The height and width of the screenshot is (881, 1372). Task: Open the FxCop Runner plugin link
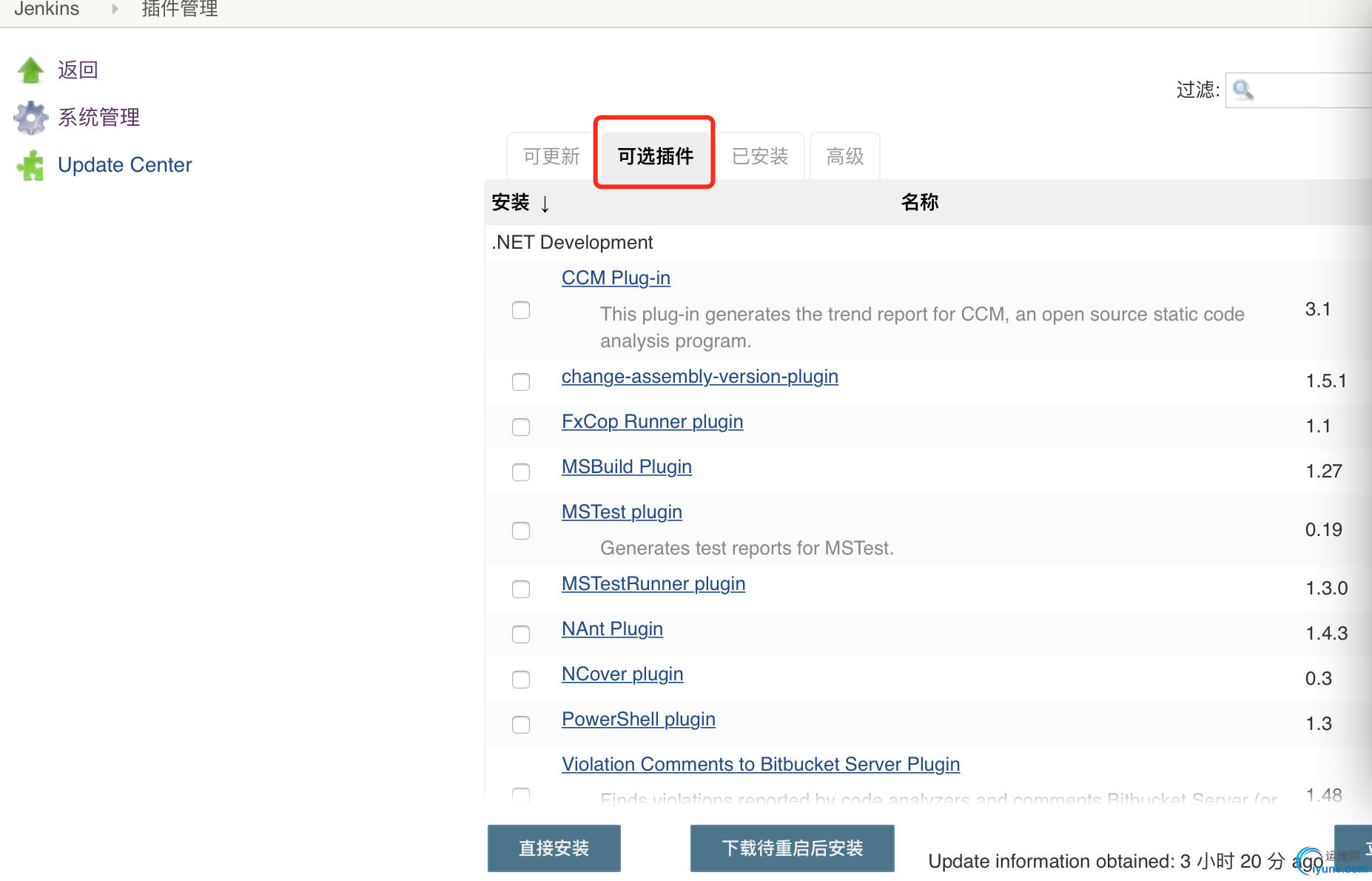click(x=652, y=422)
